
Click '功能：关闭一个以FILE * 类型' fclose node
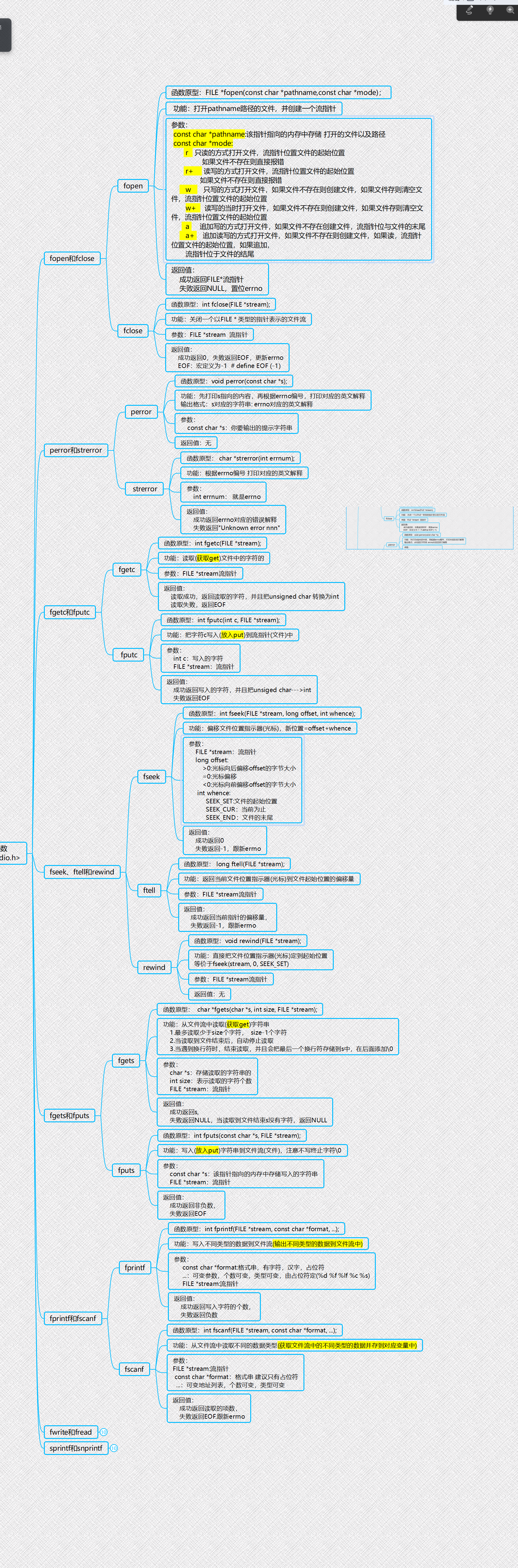(x=238, y=319)
